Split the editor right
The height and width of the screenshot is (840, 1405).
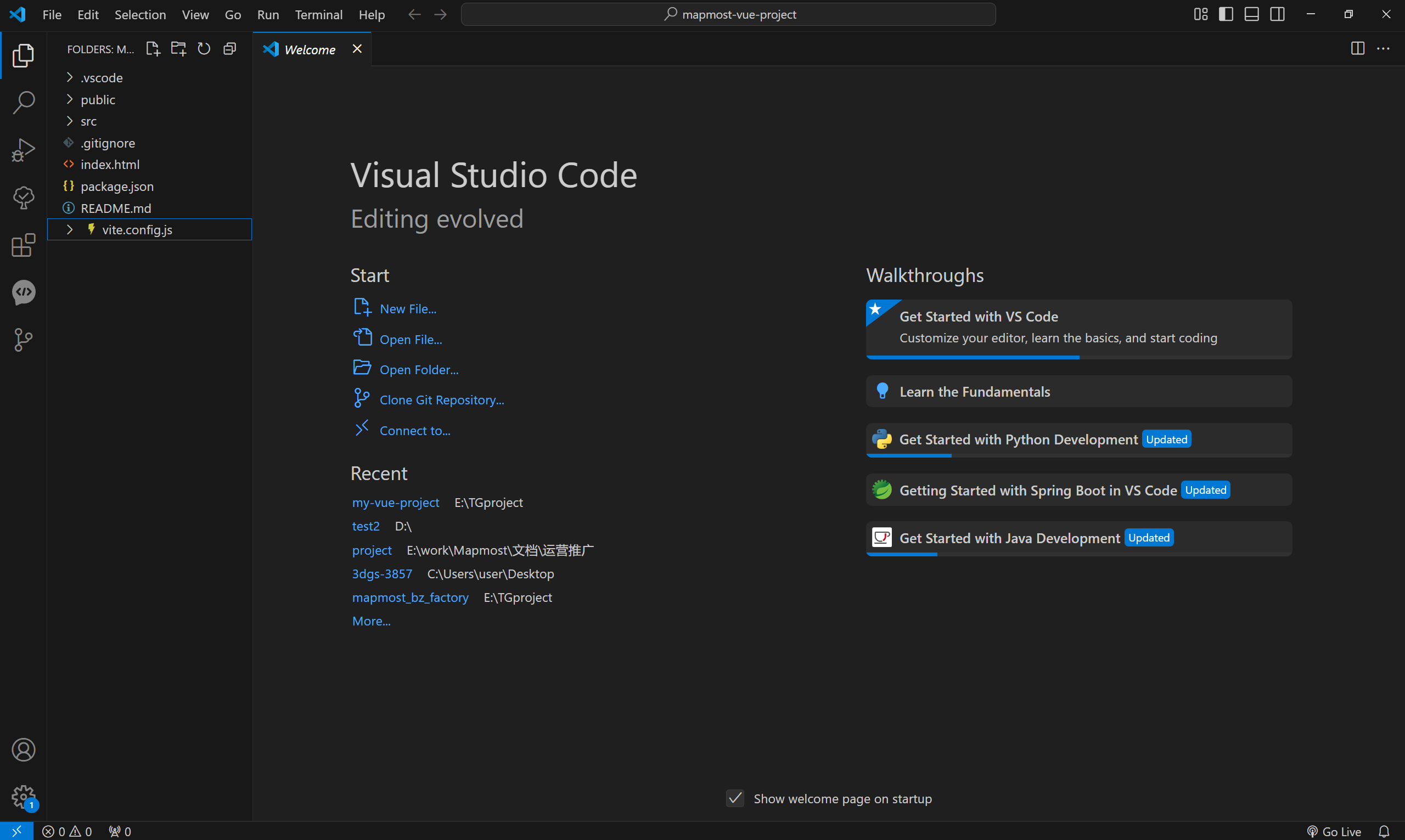1357,49
